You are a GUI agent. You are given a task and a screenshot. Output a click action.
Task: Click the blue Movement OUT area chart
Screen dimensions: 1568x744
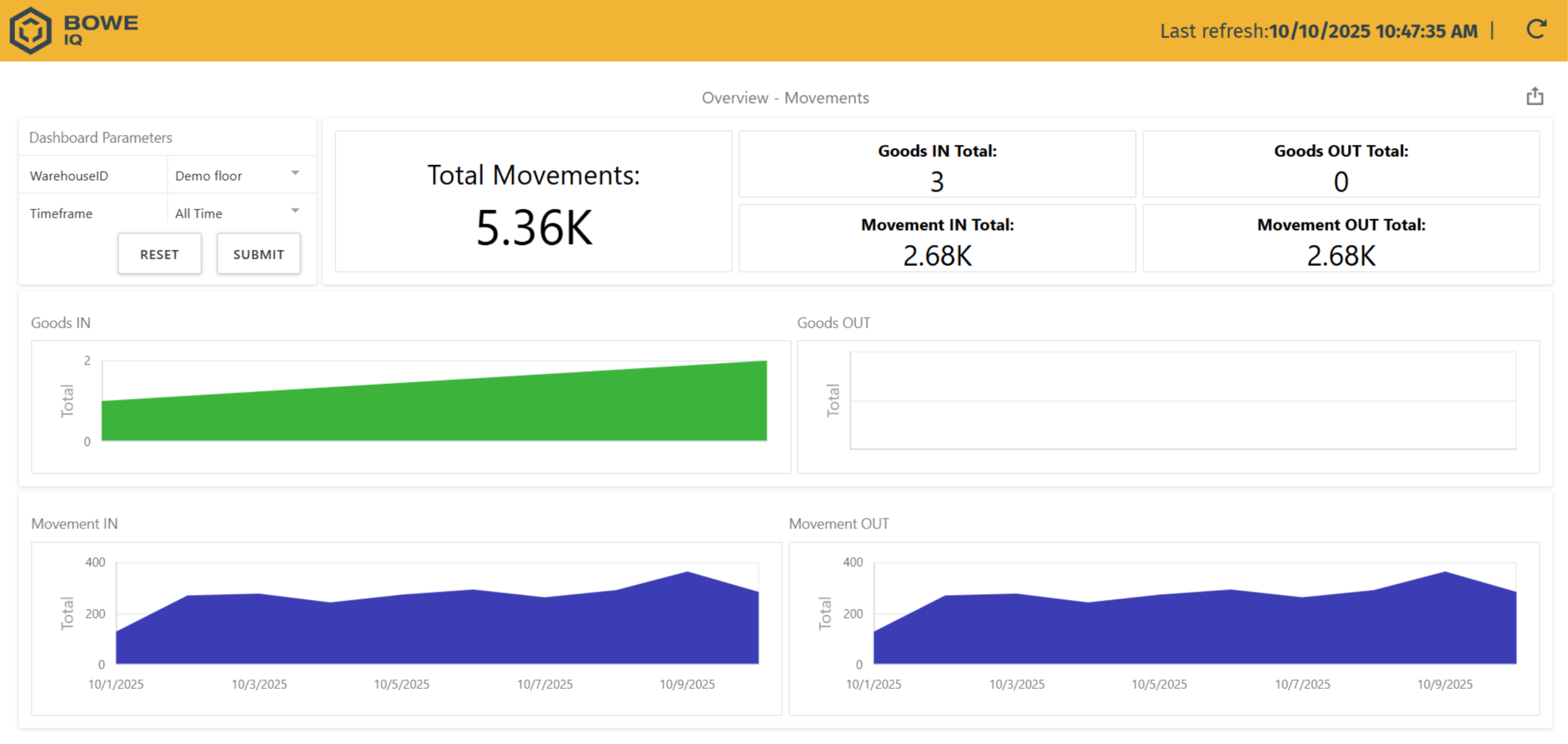1194,631
